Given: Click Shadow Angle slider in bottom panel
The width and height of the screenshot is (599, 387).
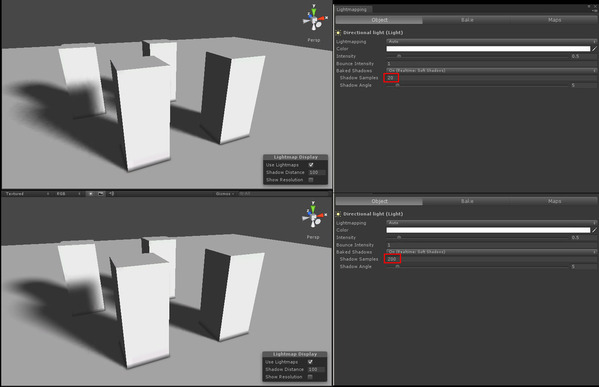Looking at the screenshot, I should (x=478, y=267).
